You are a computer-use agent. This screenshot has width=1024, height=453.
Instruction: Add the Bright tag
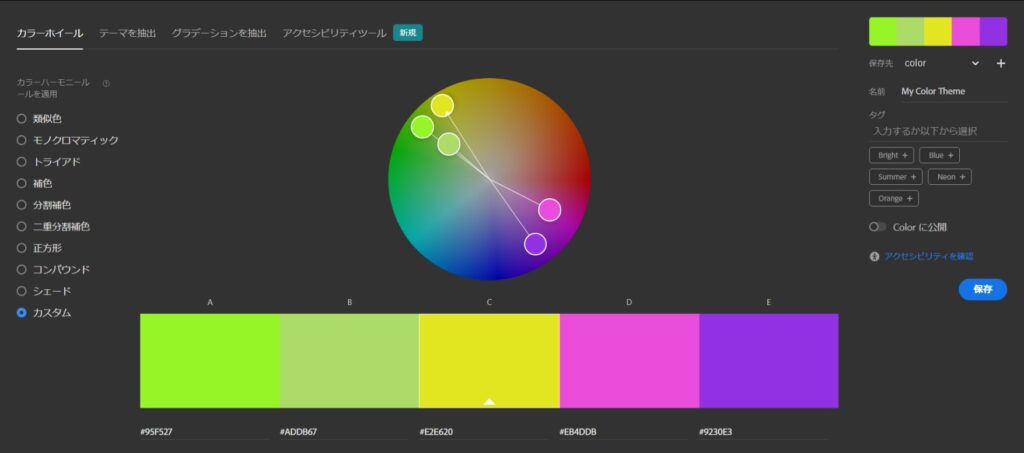(x=891, y=155)
